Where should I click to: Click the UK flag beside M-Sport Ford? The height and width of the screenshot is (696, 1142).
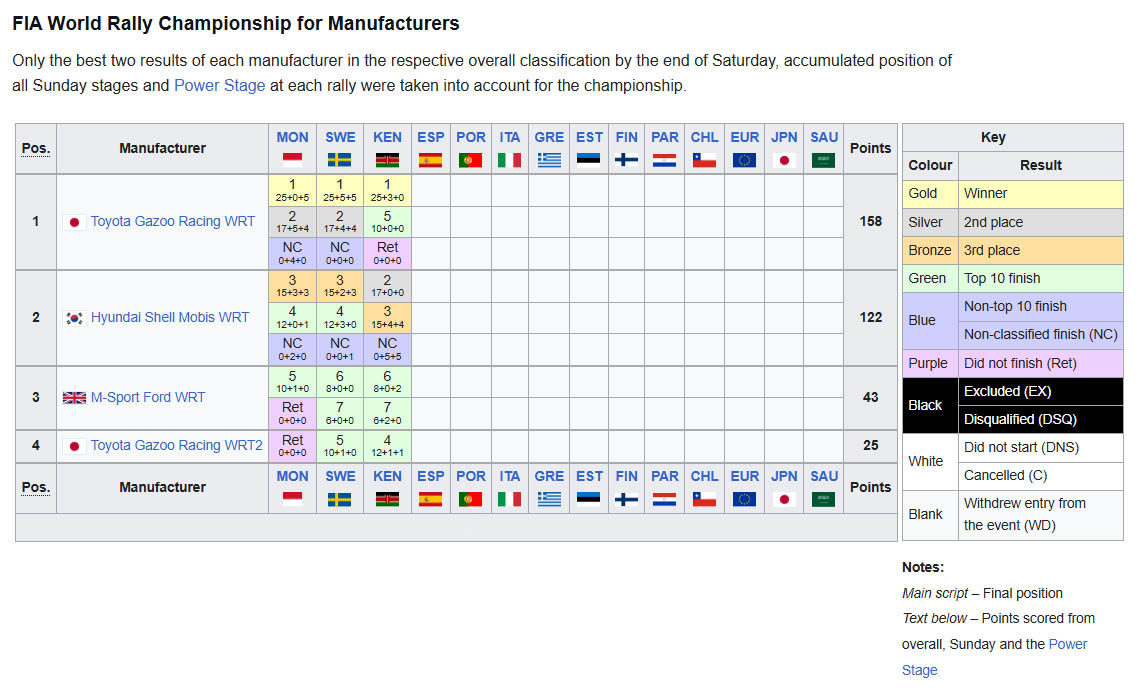tap(74, 398)
